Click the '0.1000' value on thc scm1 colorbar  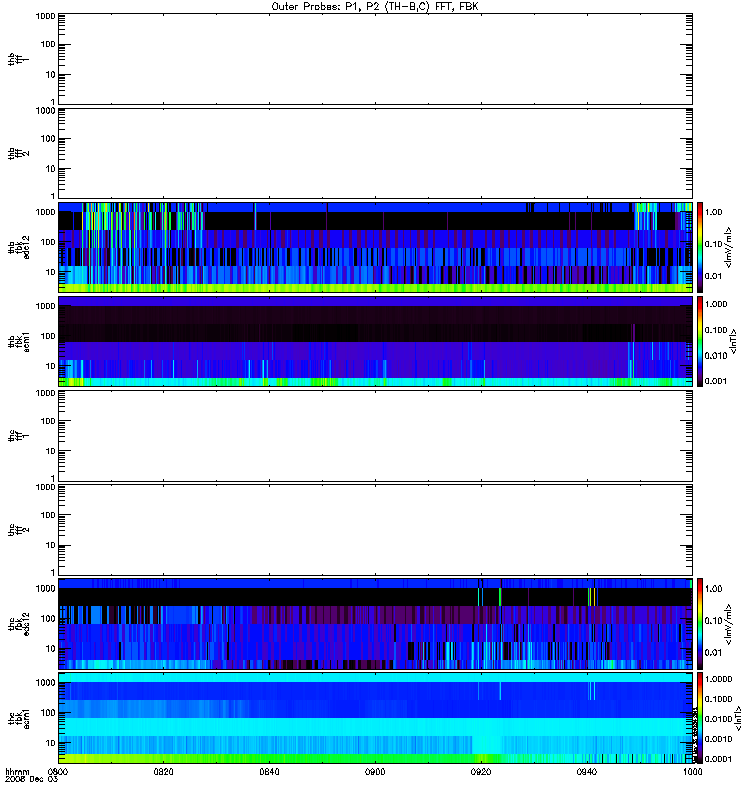point(718,699)
